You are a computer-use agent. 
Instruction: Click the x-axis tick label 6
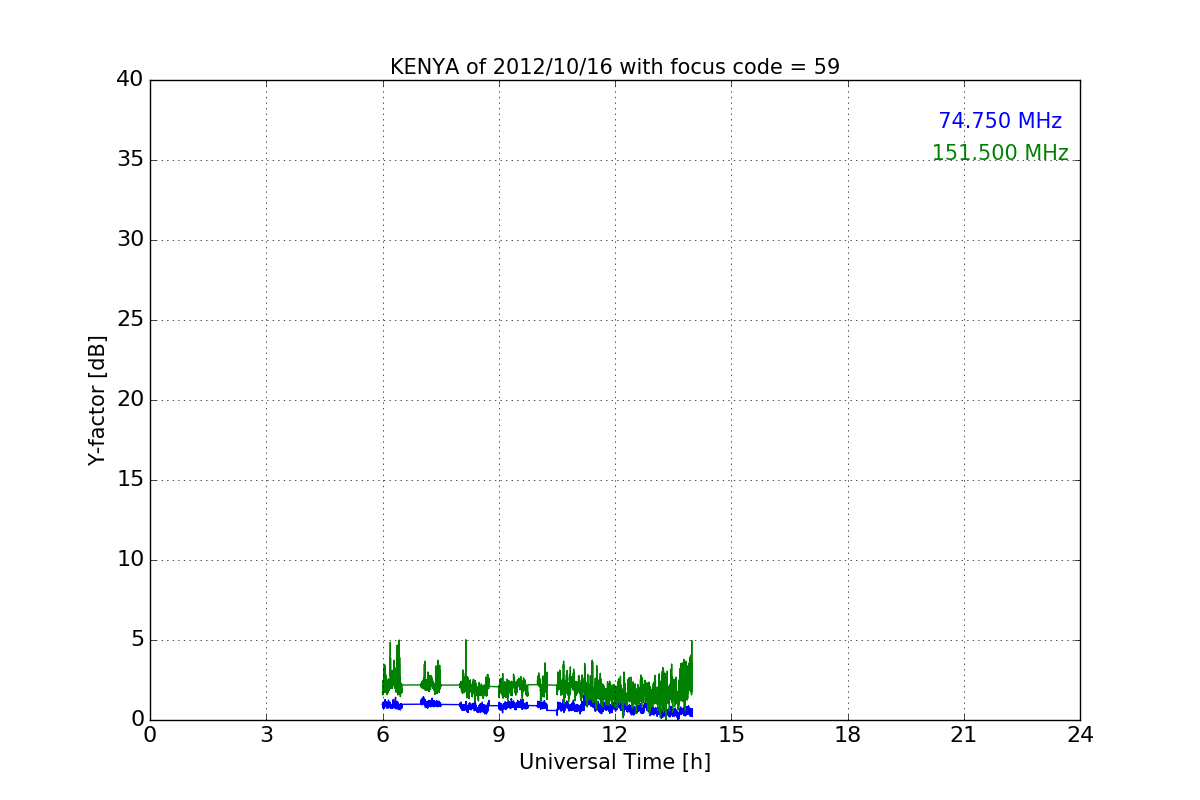[x=382, y=735]
